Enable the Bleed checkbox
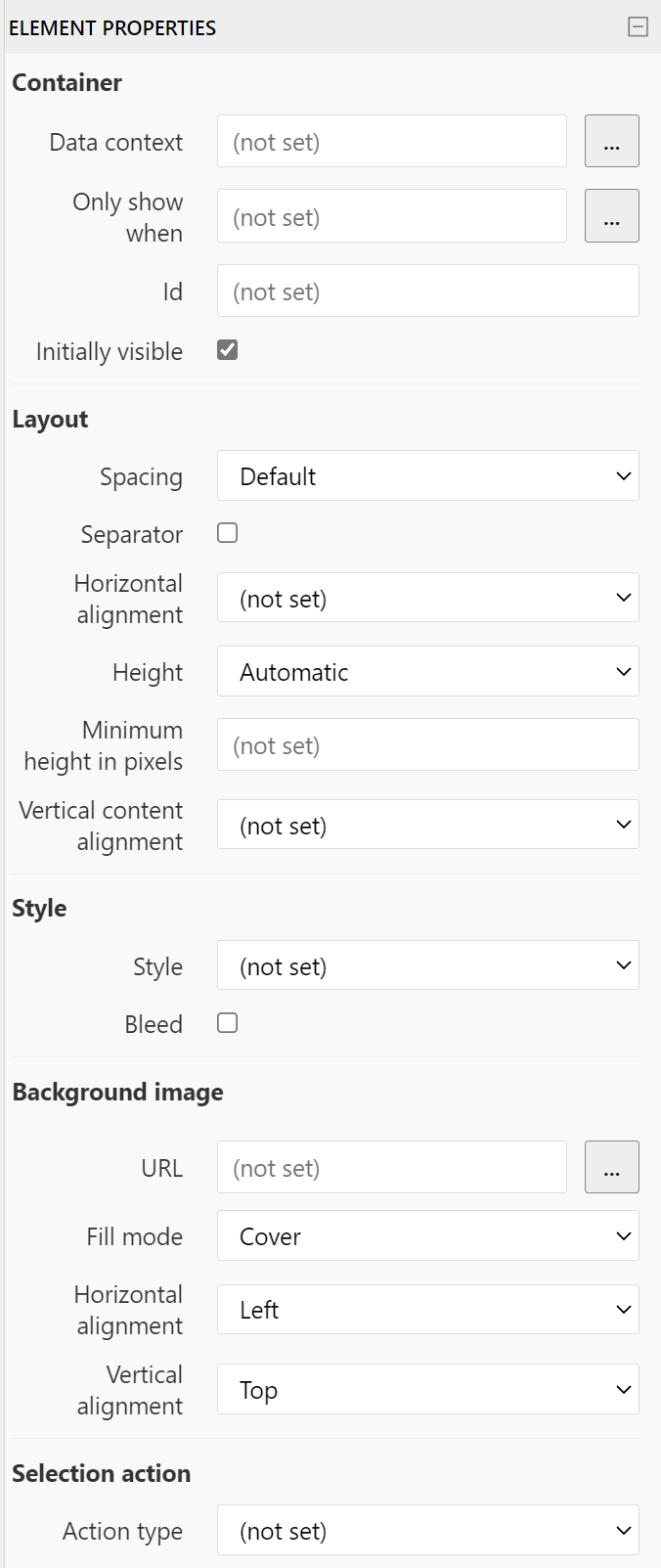This screenshot has width=661, height=1568. [228, 1023]
